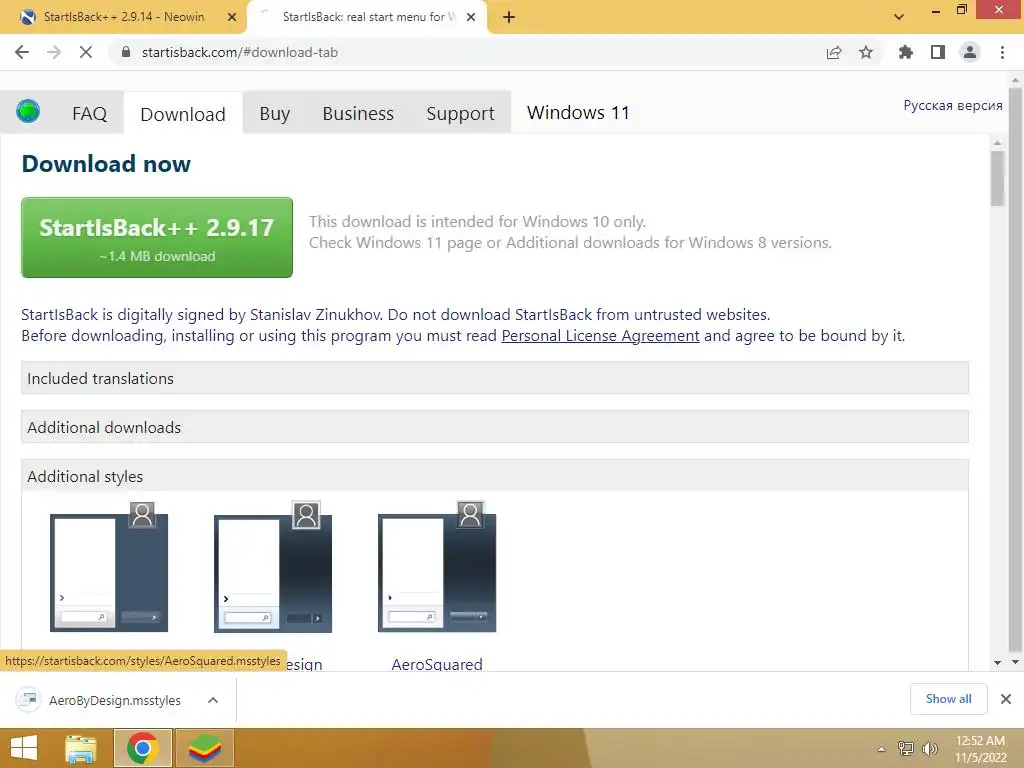Click the inner page scrollbar thumb
This screenshot has height=768, width=1024.
pos(997,178)
